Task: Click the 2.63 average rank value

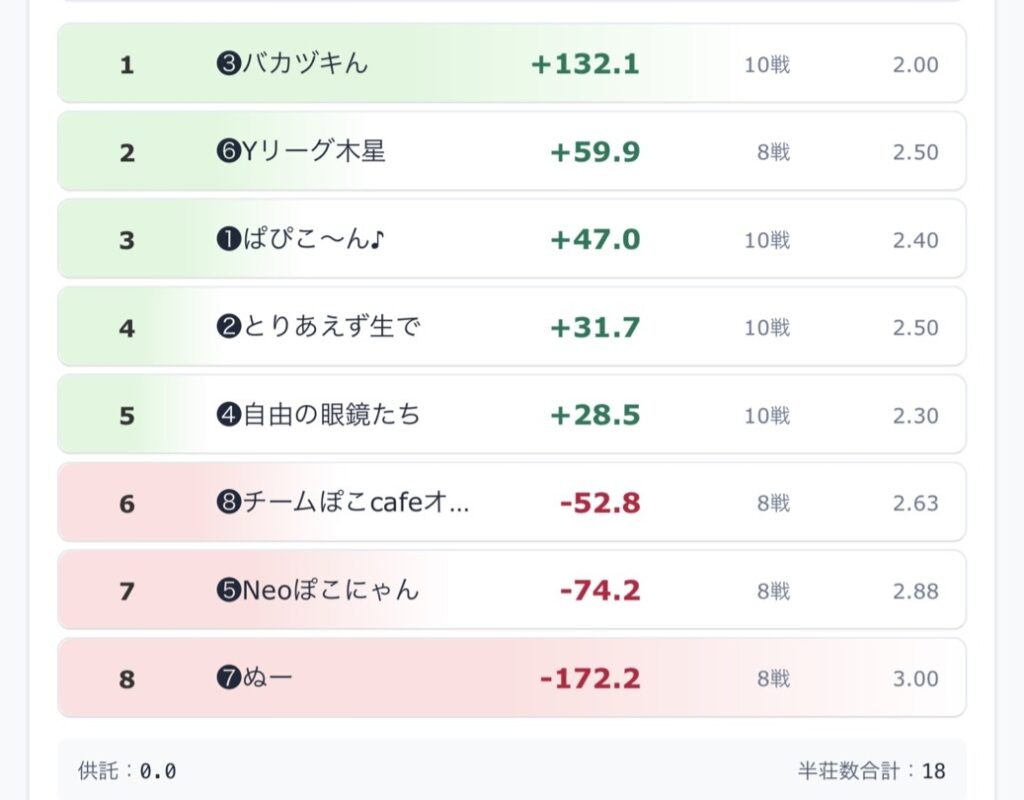Action: [916, 503]
